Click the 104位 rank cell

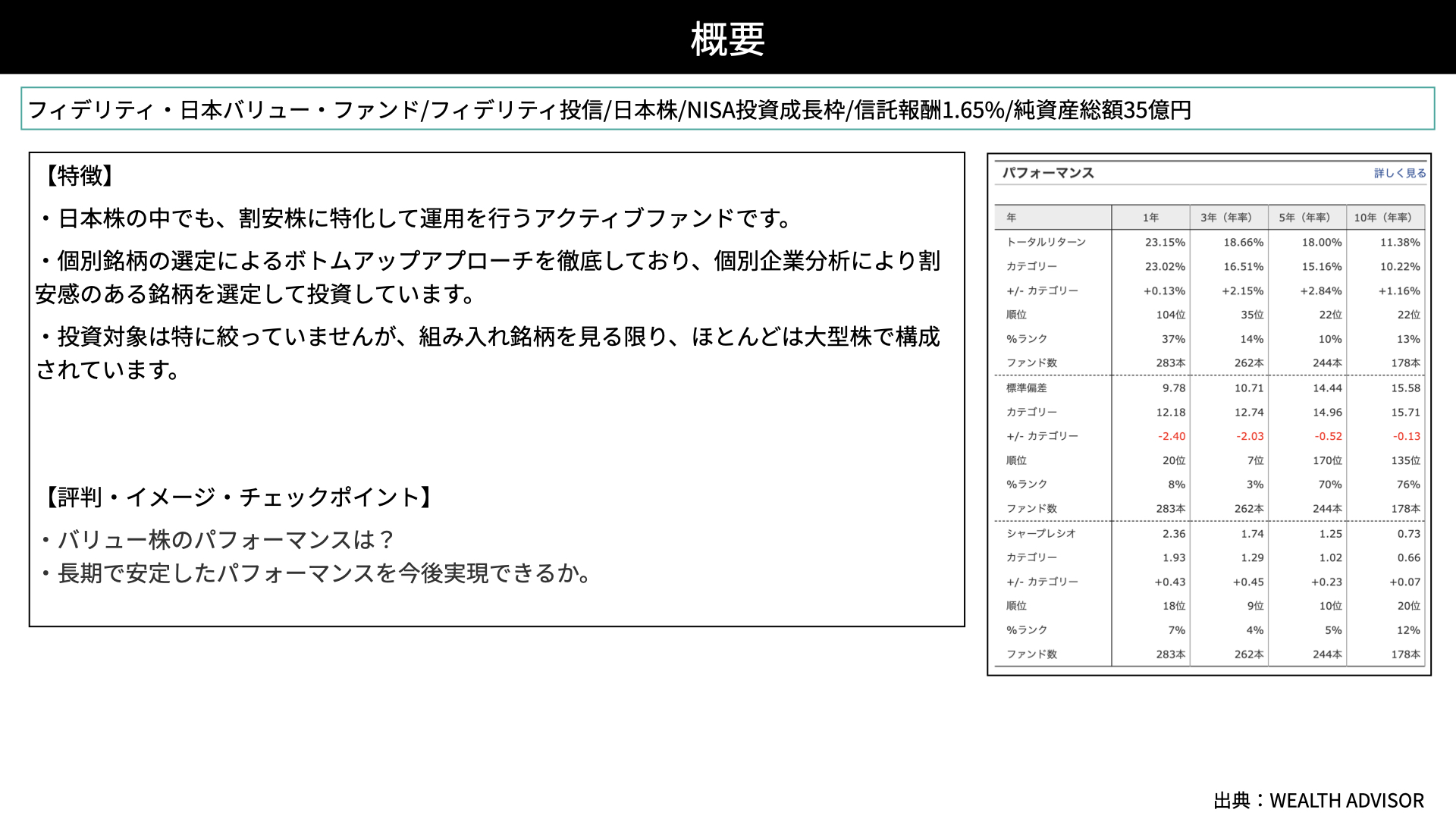point(1171,315)
